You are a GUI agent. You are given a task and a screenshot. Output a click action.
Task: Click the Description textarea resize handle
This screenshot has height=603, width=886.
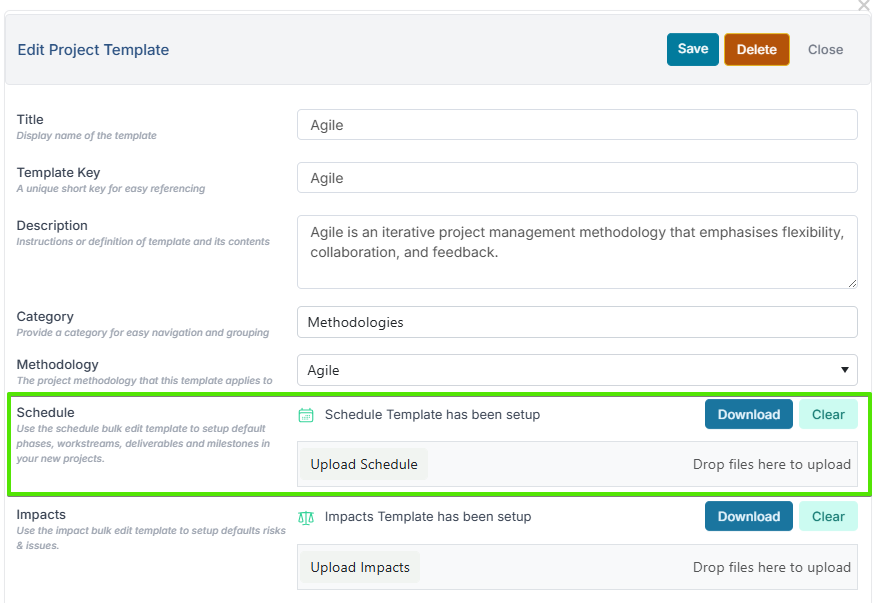[x=851, y=282]
